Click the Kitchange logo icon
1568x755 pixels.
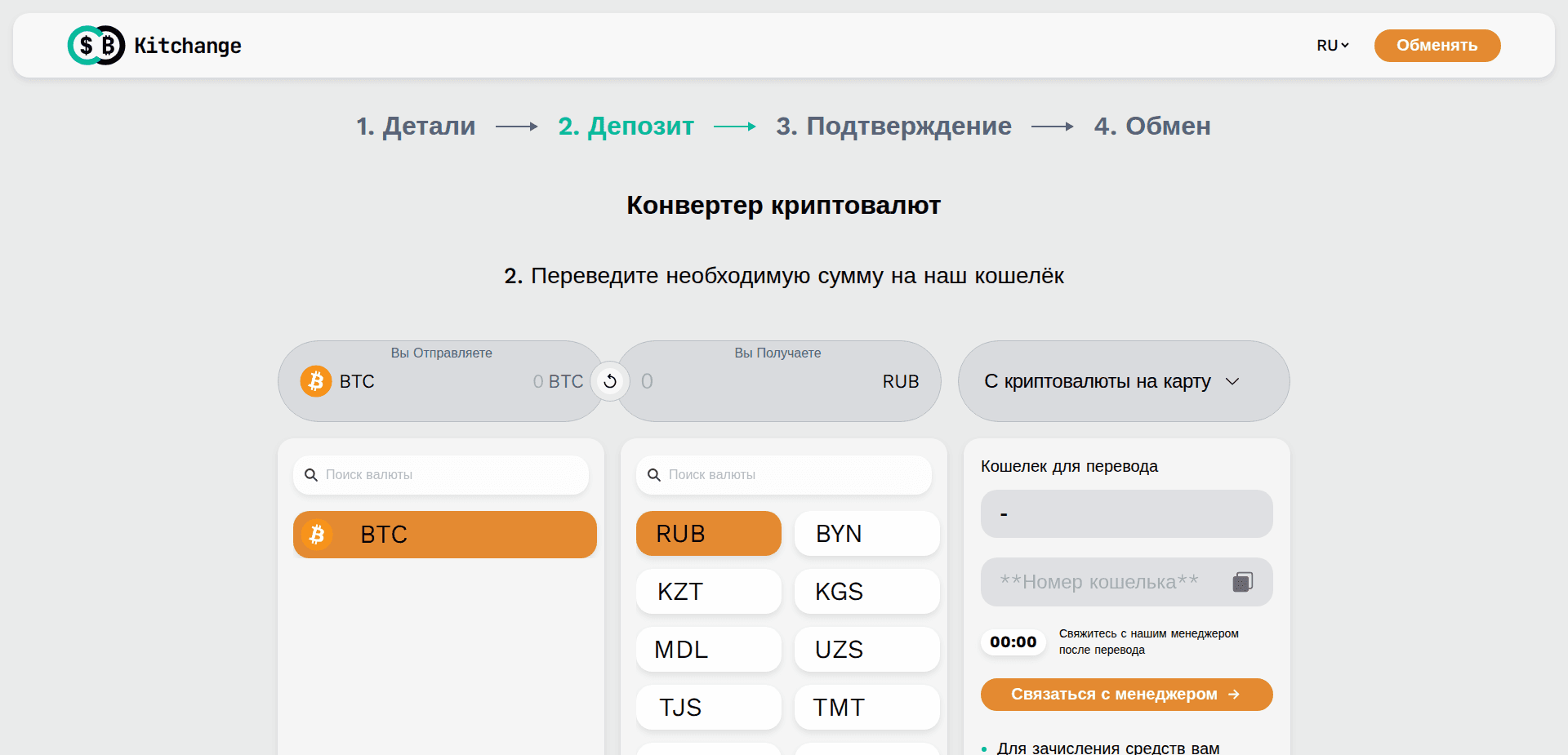[x=96, y=45]
